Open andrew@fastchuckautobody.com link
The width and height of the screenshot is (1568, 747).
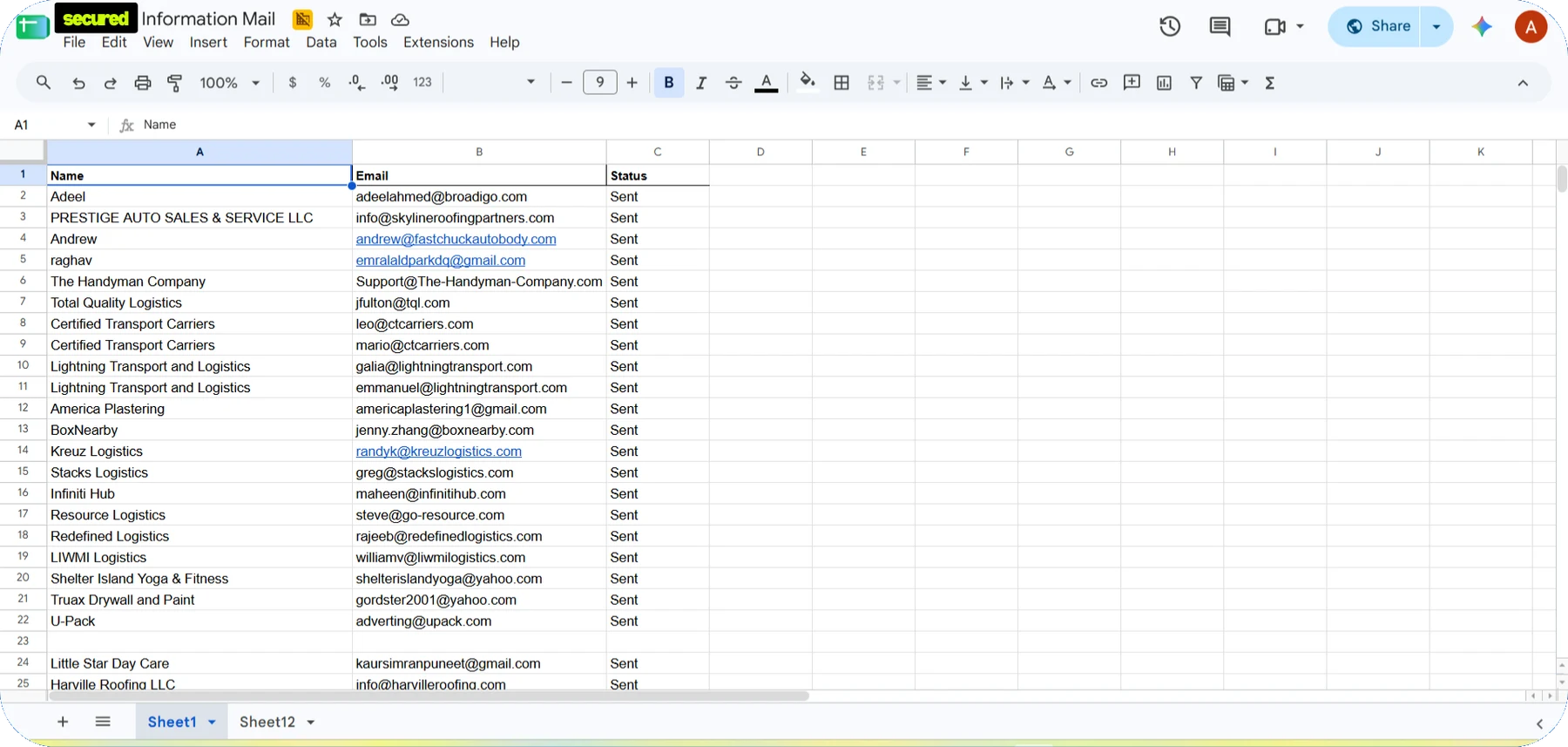pyautogui.click(x=456, y=239)
